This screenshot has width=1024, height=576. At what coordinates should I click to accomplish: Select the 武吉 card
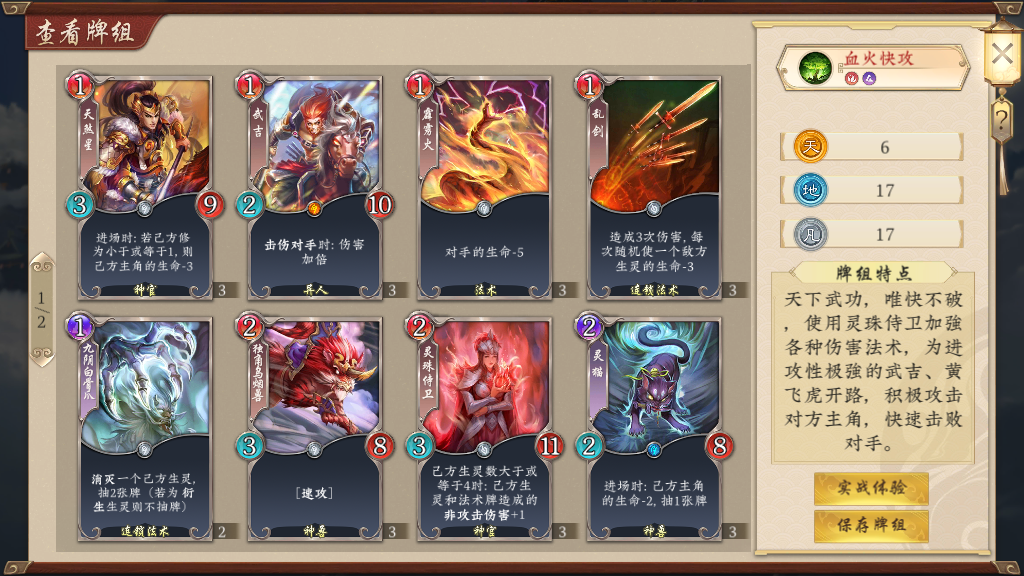click(x=315, y=187)
